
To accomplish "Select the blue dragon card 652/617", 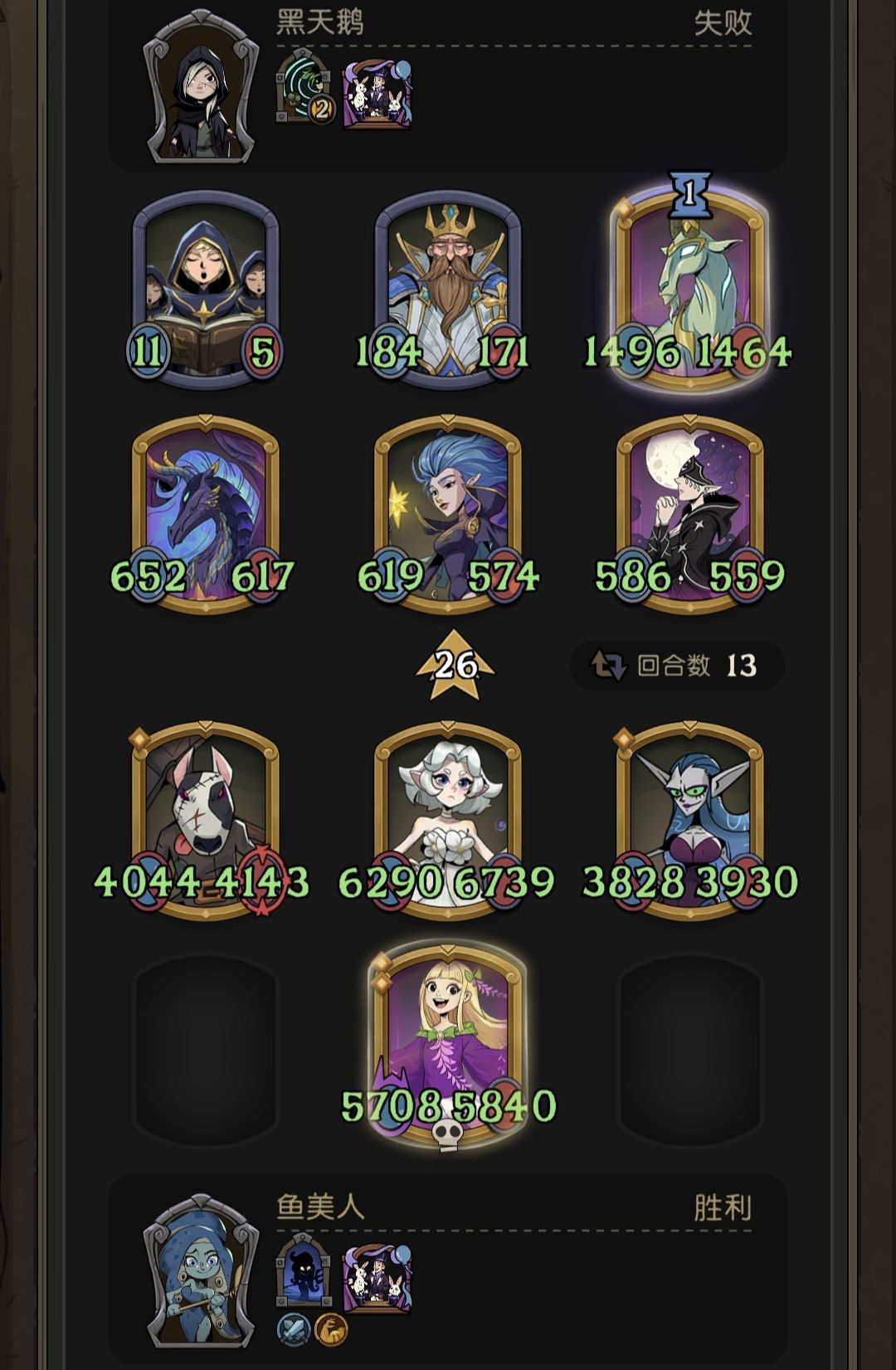I will click(205, 514).
